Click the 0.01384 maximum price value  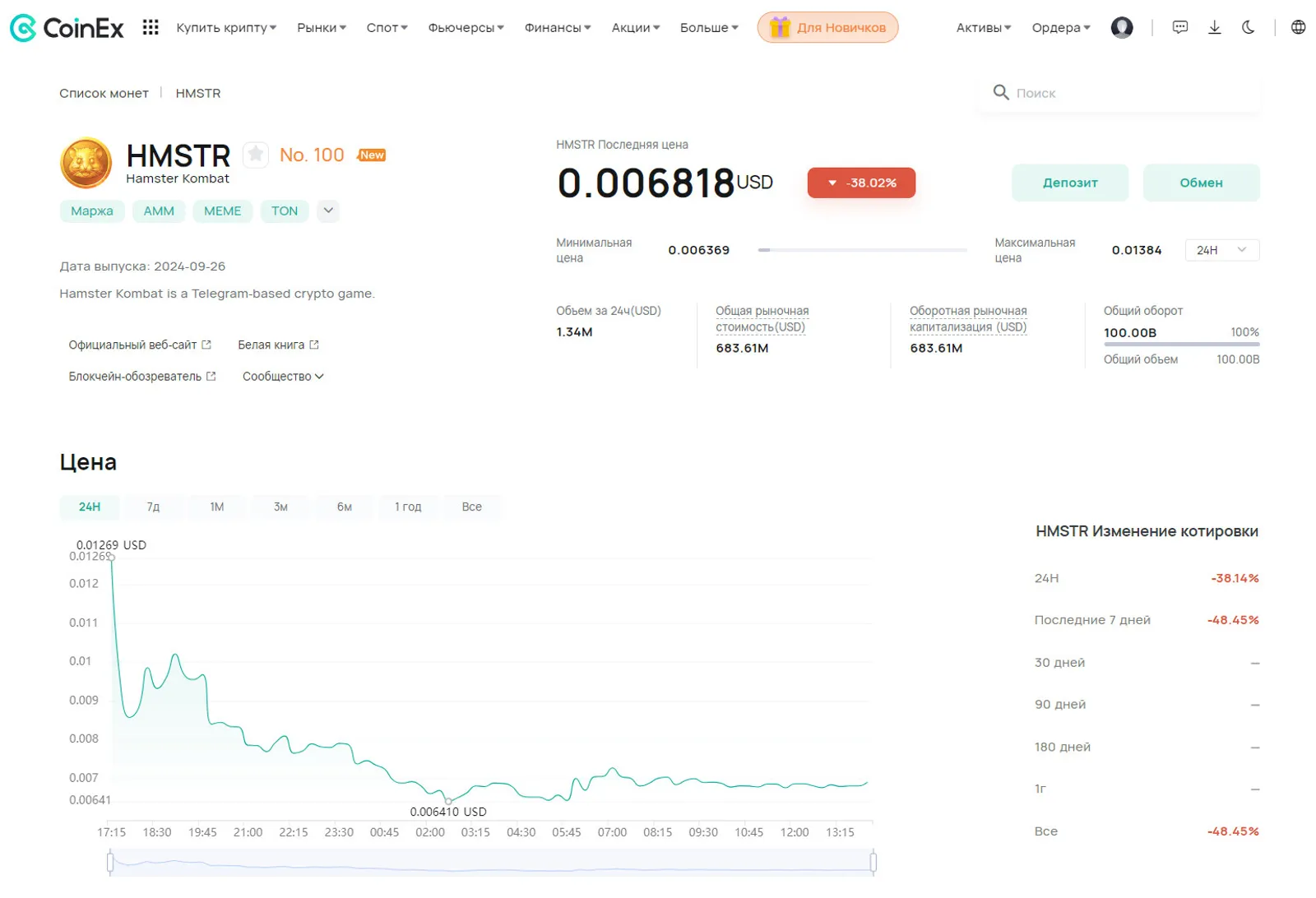point(1137,250)
